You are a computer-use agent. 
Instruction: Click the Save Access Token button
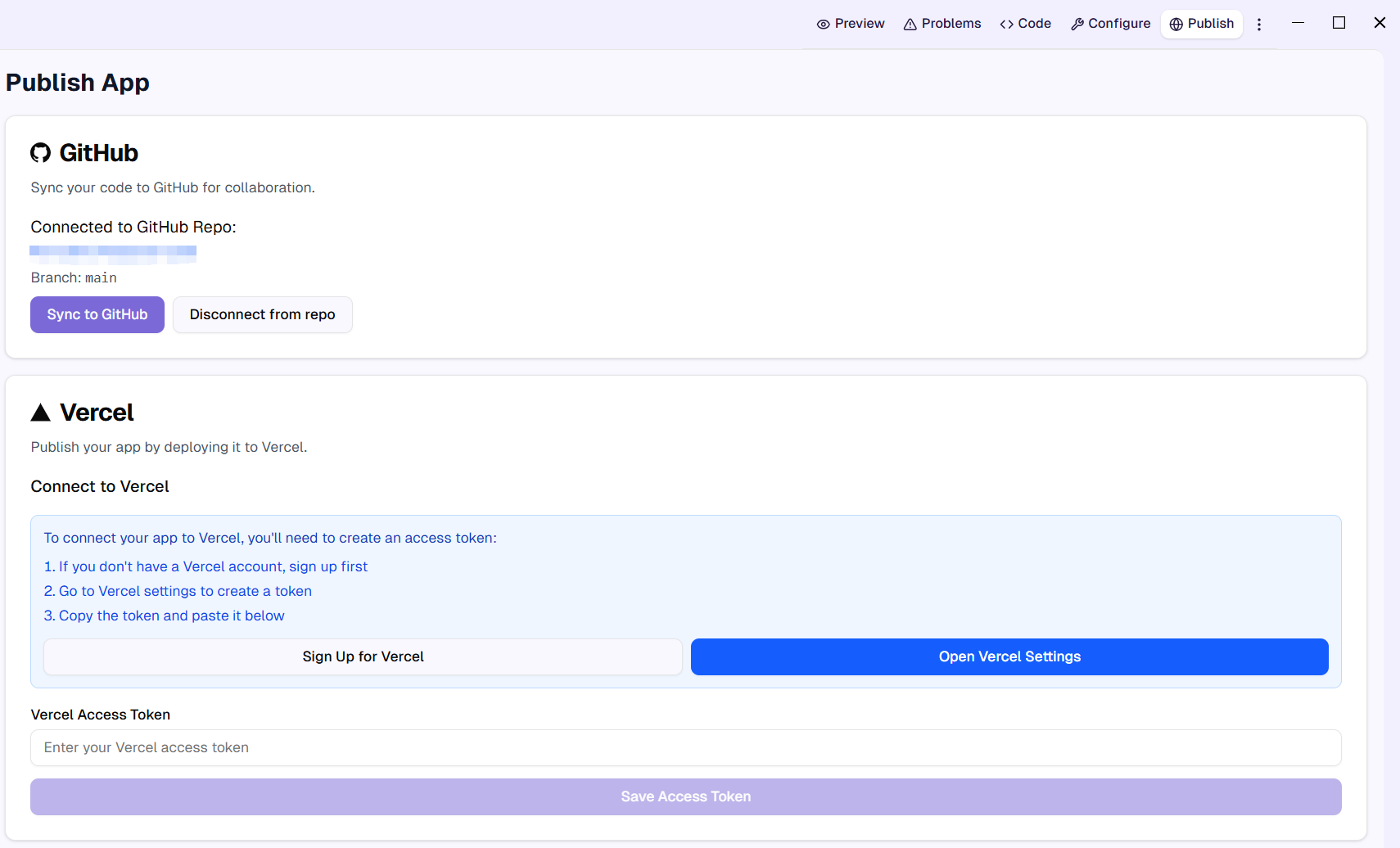tap(685, 797)
